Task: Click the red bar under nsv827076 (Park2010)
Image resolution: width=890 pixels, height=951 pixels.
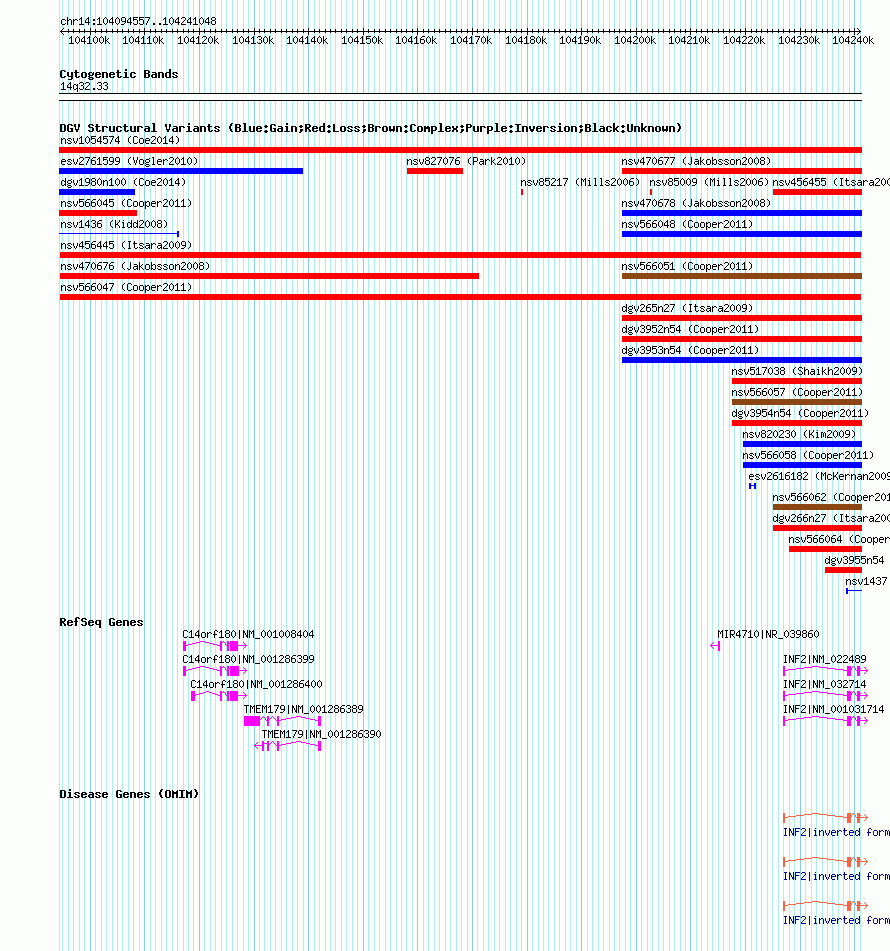Action: pos(435,171)
